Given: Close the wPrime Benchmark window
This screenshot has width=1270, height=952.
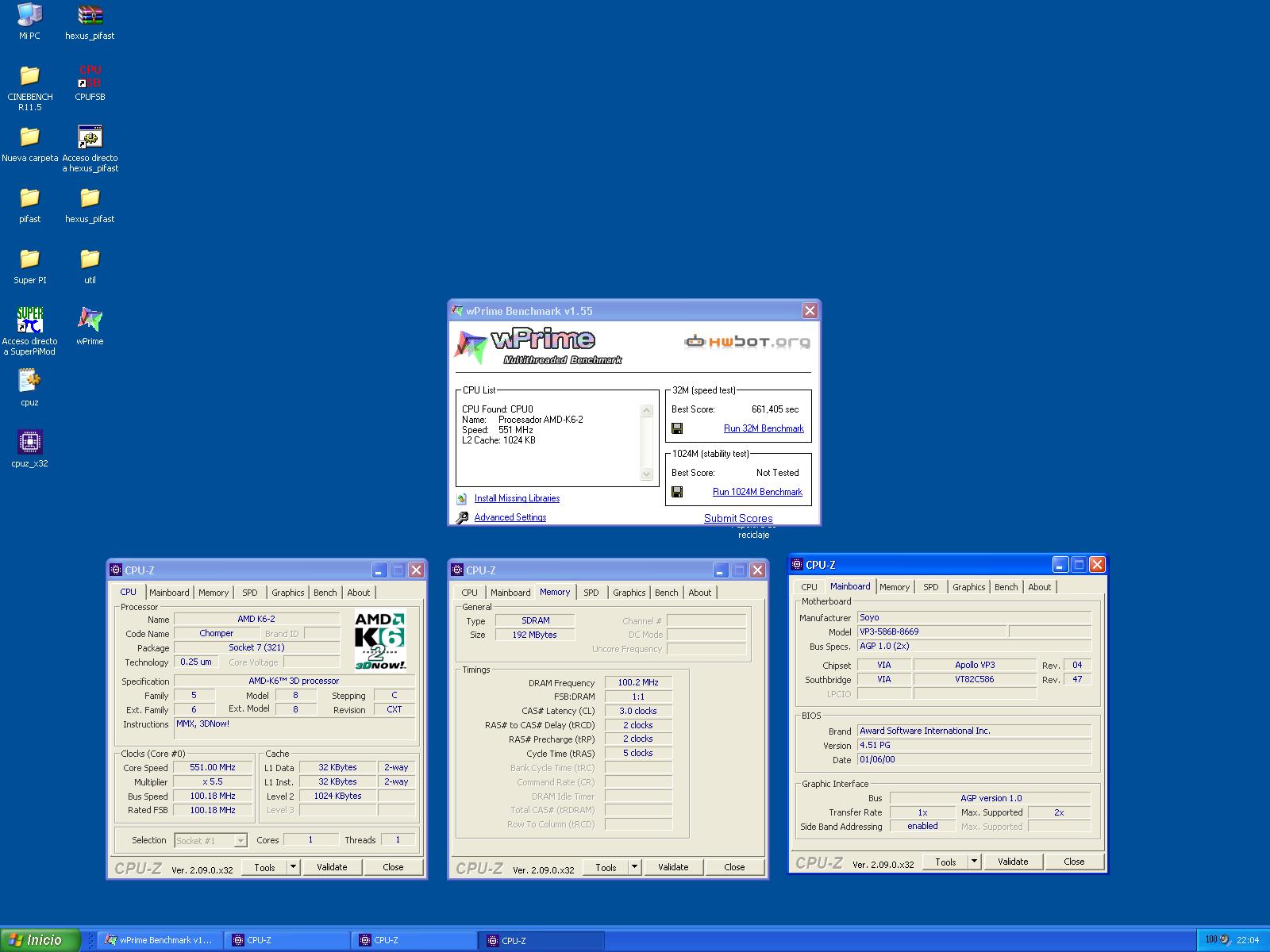Looking at the screenshot, I should 810,311.
